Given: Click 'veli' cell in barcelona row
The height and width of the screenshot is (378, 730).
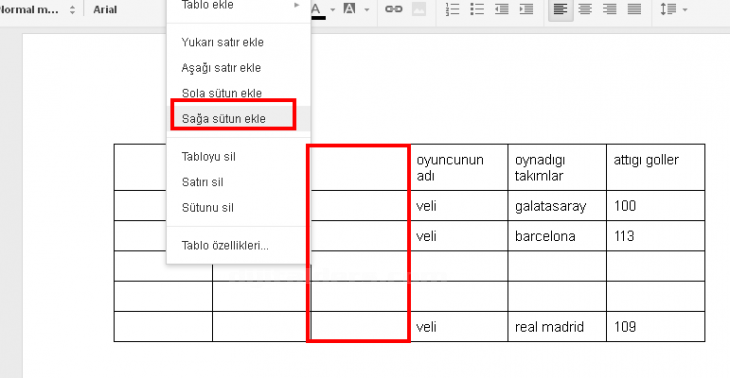Looking at the screenshot, I should tap(459, 236).
